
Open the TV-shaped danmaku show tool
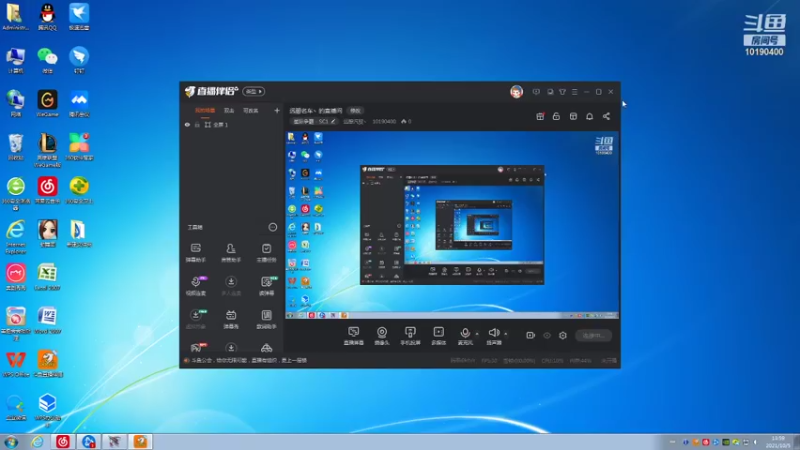click(x=231, y=319)
